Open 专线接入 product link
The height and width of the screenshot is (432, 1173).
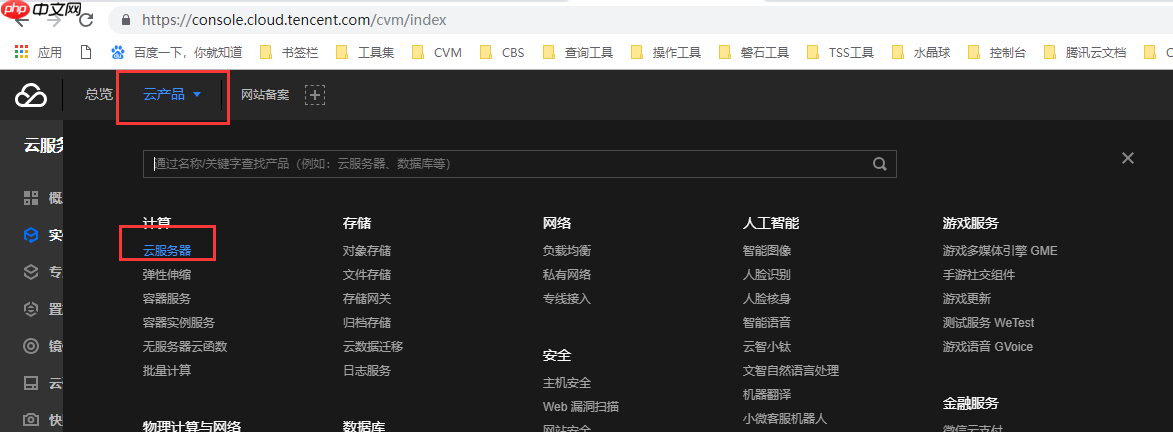(x=567, y=299)
